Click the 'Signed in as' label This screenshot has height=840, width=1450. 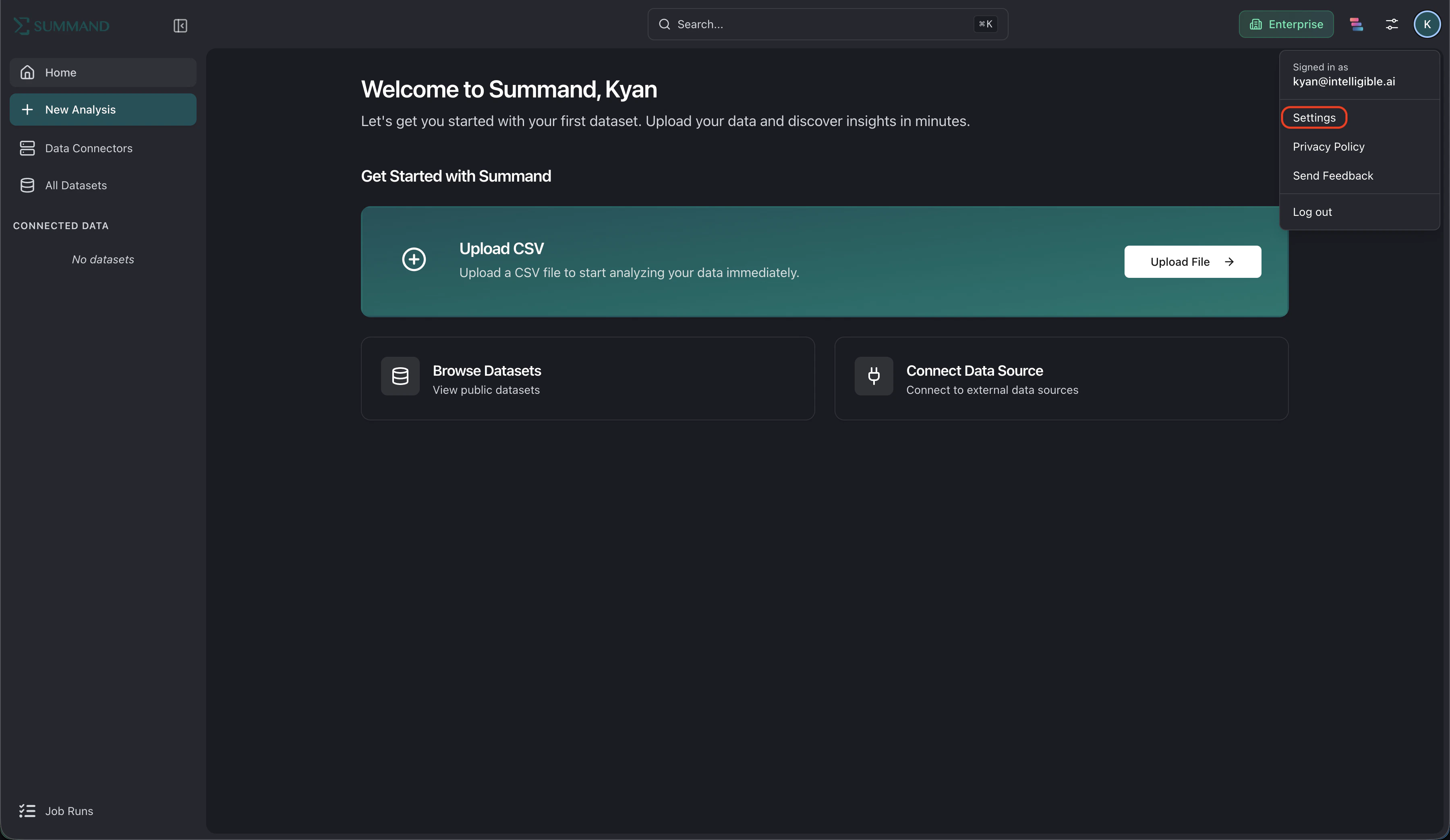1320,67
